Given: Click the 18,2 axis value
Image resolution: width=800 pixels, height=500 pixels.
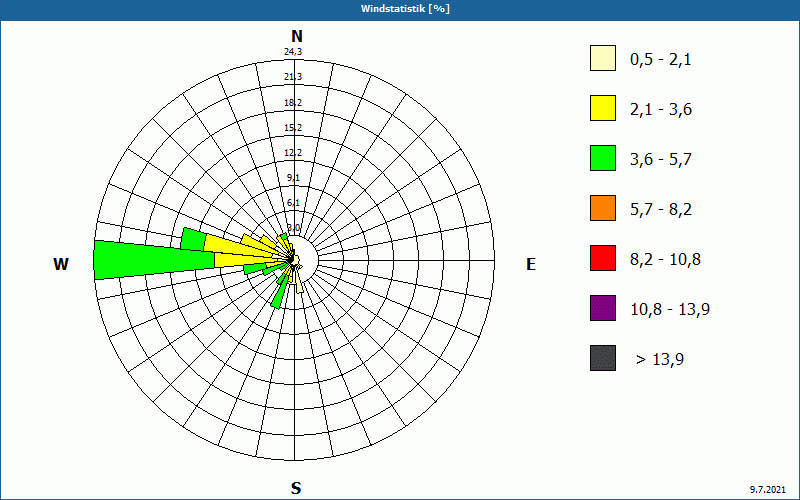Looking at the screenshot, I should point(293,103).
